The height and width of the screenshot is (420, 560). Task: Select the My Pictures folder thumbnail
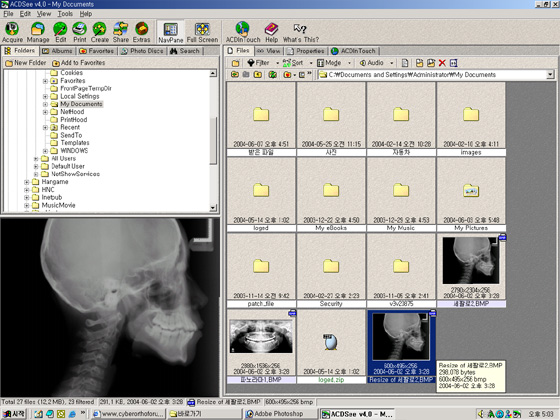coord(471,195)
